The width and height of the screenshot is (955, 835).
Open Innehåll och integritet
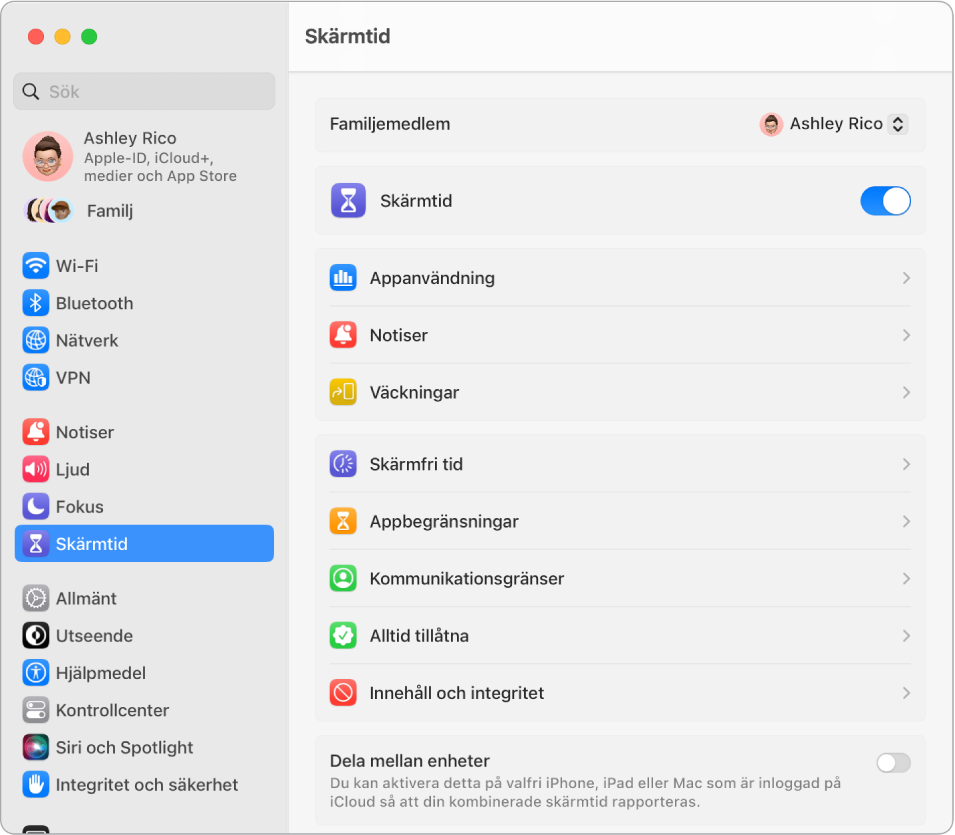[x=456, y=692]
